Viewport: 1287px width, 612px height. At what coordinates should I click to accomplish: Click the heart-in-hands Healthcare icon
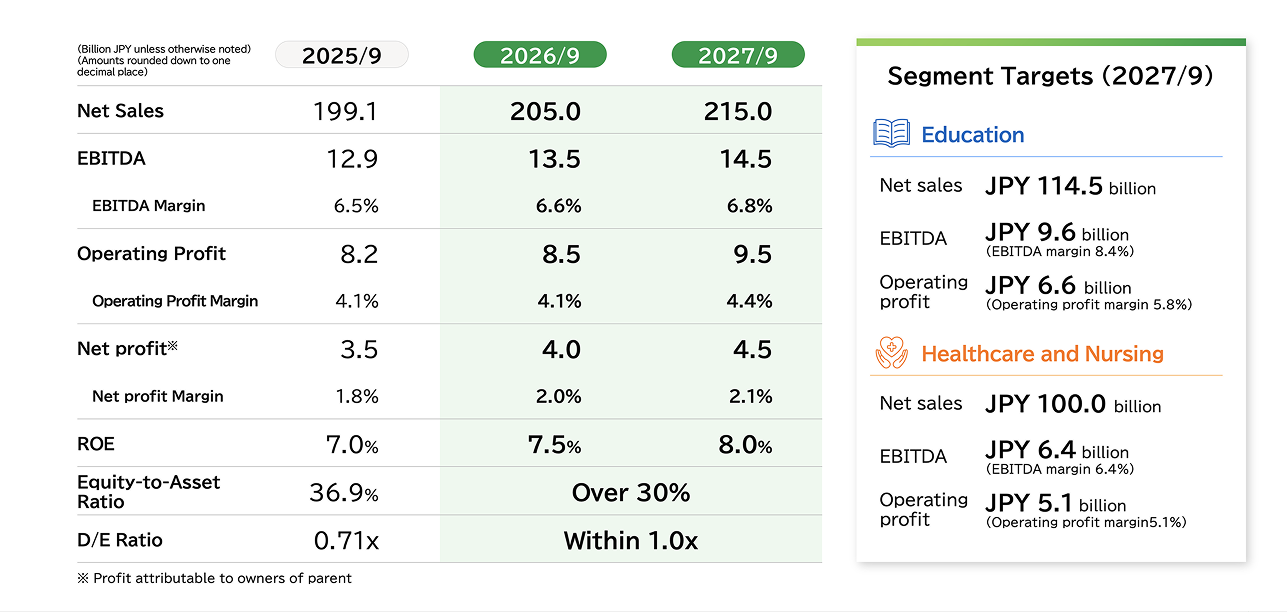pos(891,353)
